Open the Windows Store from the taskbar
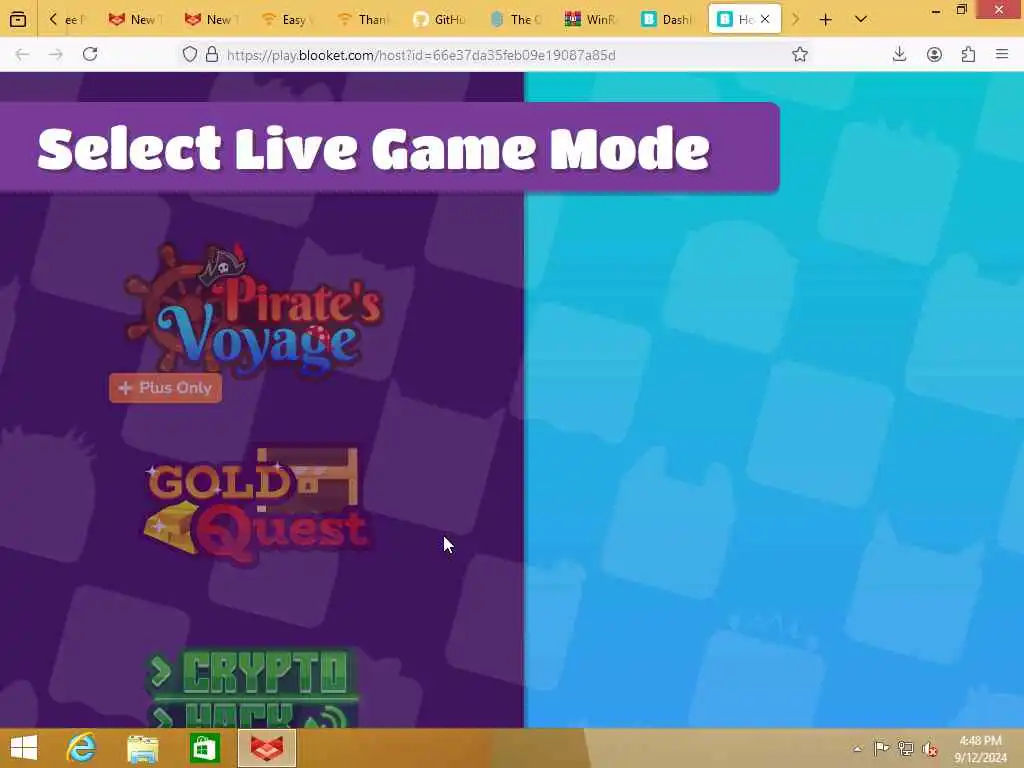Image resolution: width=1024 pixels, height=768 pixels. 204,748
